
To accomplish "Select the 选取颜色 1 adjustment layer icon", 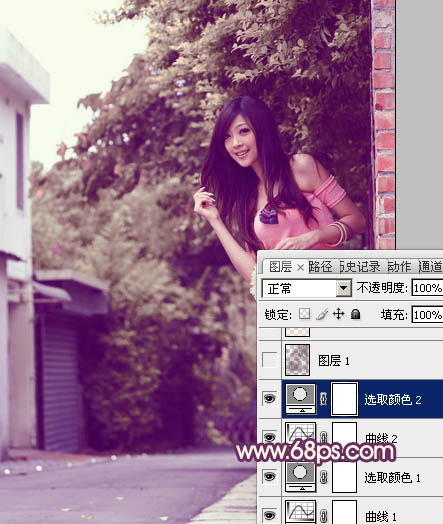I will click(301, 477).
